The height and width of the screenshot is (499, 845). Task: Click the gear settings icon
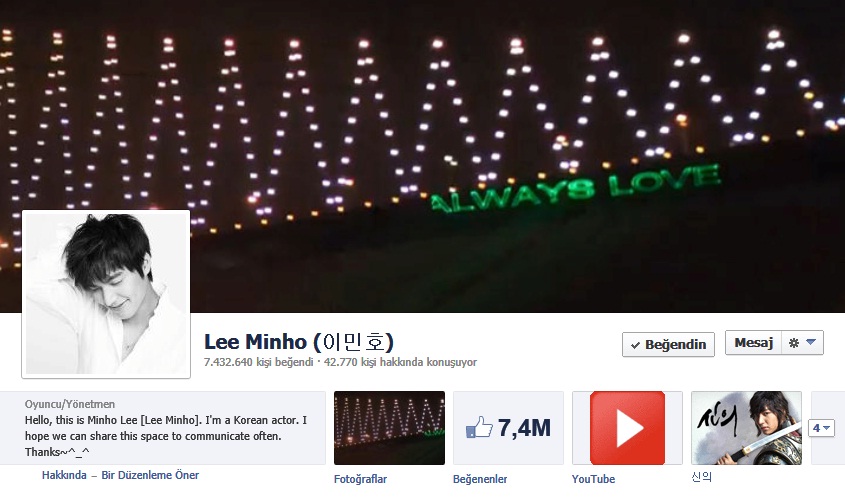pyautogui.click(x=793, y=343)
